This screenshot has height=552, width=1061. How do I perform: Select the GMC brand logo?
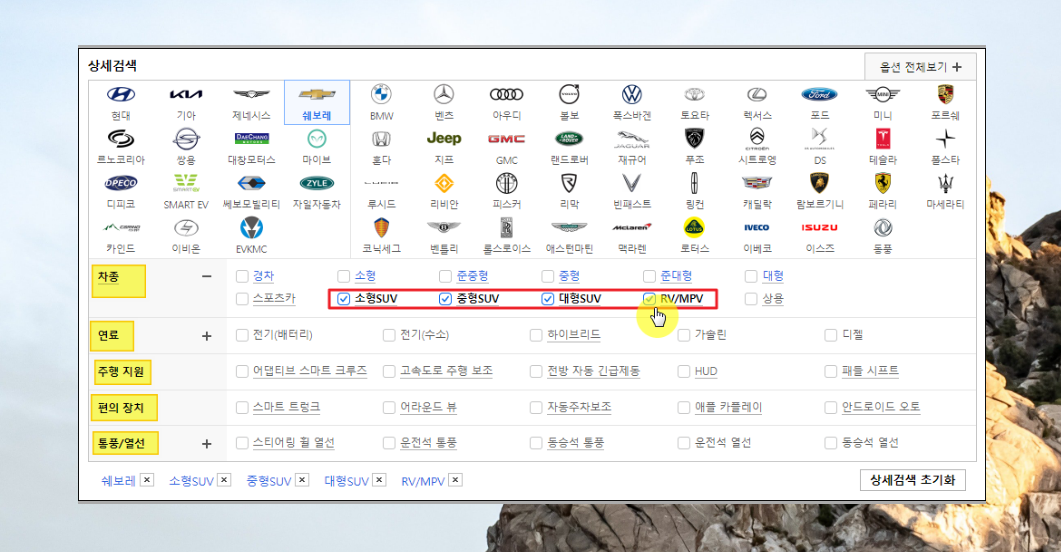click(507, 139)
